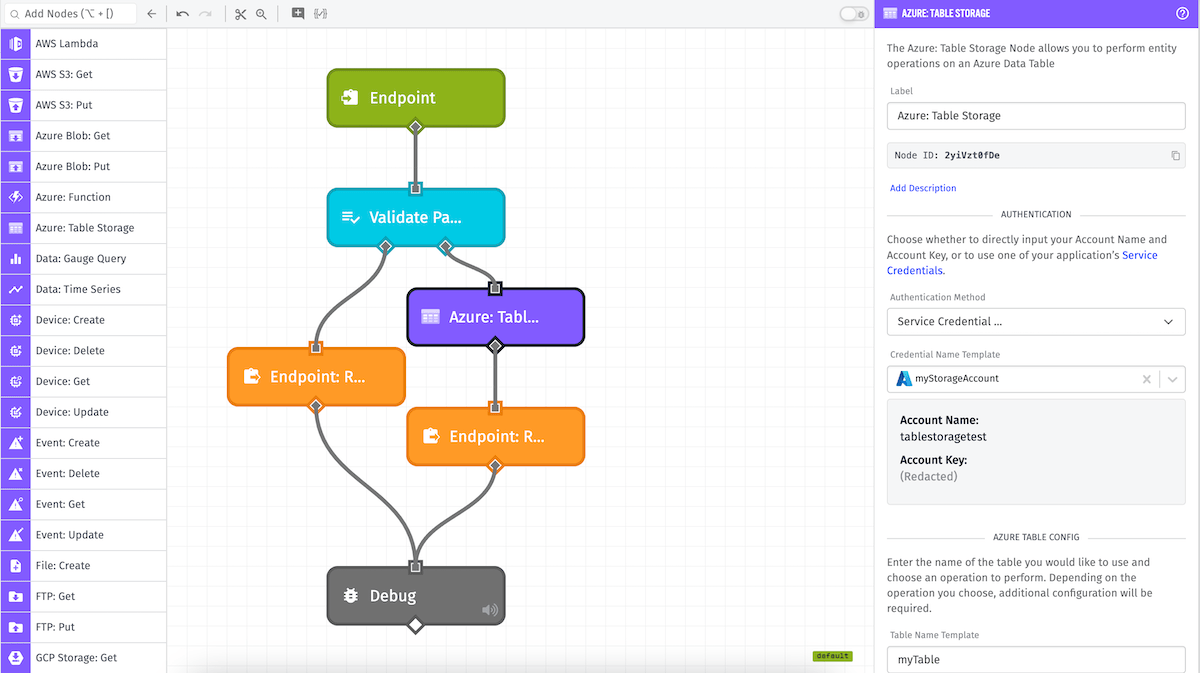The width and height of the screenshot is (1200, 673).
Task: Select Azure: Function node in palette
Action: pyautogui.click(x=84, y=197)
